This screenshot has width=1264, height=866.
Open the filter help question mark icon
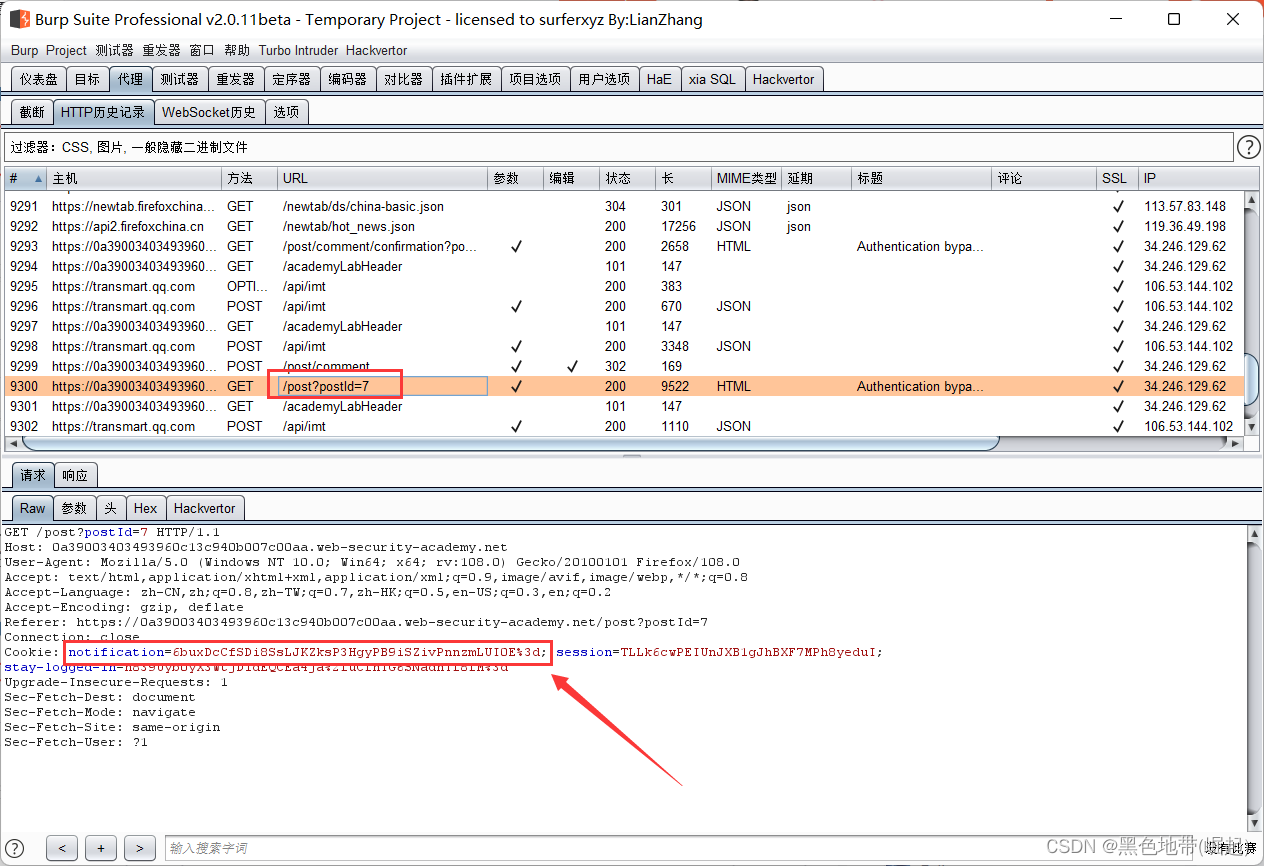click(x=1249, y=148)
